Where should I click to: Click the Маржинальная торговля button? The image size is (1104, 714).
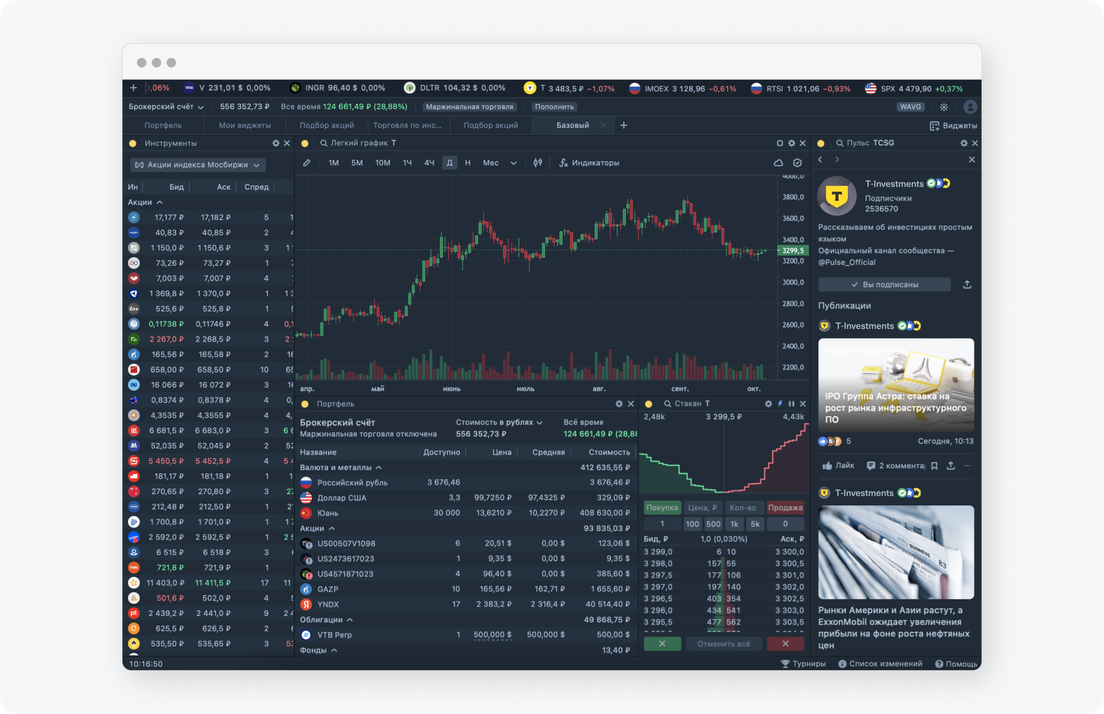[470, 107]
